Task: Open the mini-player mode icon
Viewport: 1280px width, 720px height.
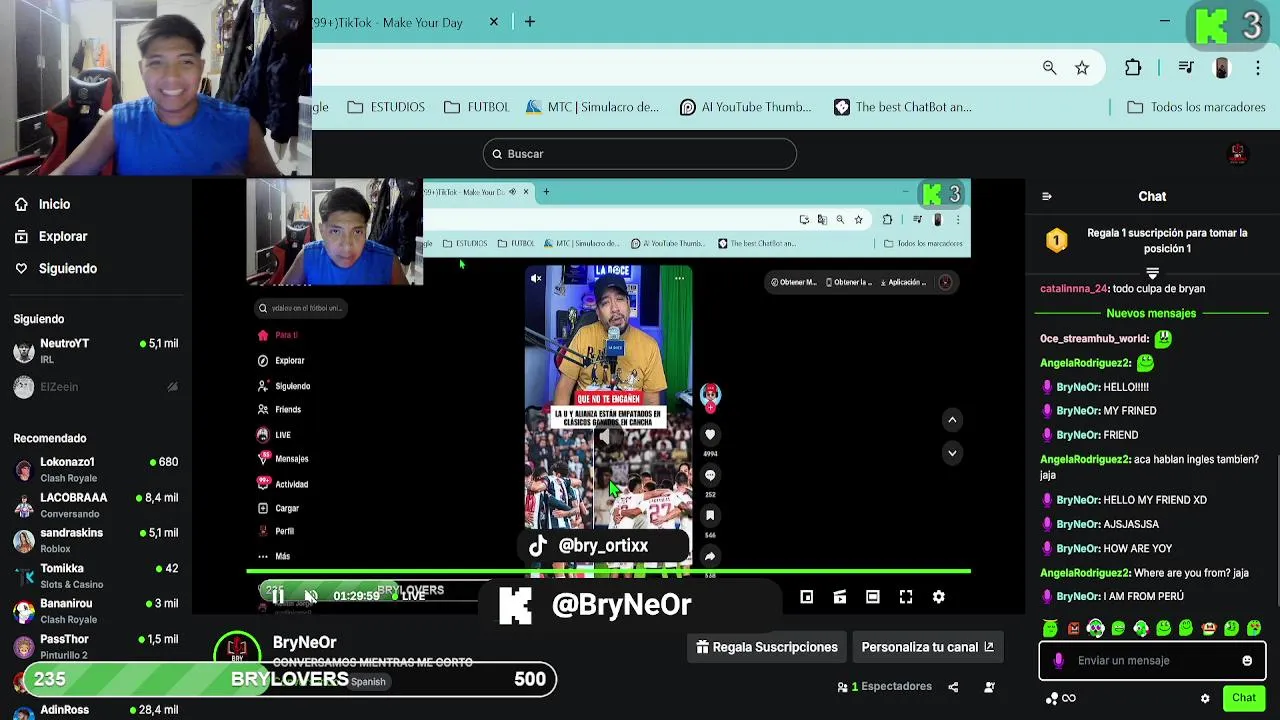Action: [x=807, y=597]
